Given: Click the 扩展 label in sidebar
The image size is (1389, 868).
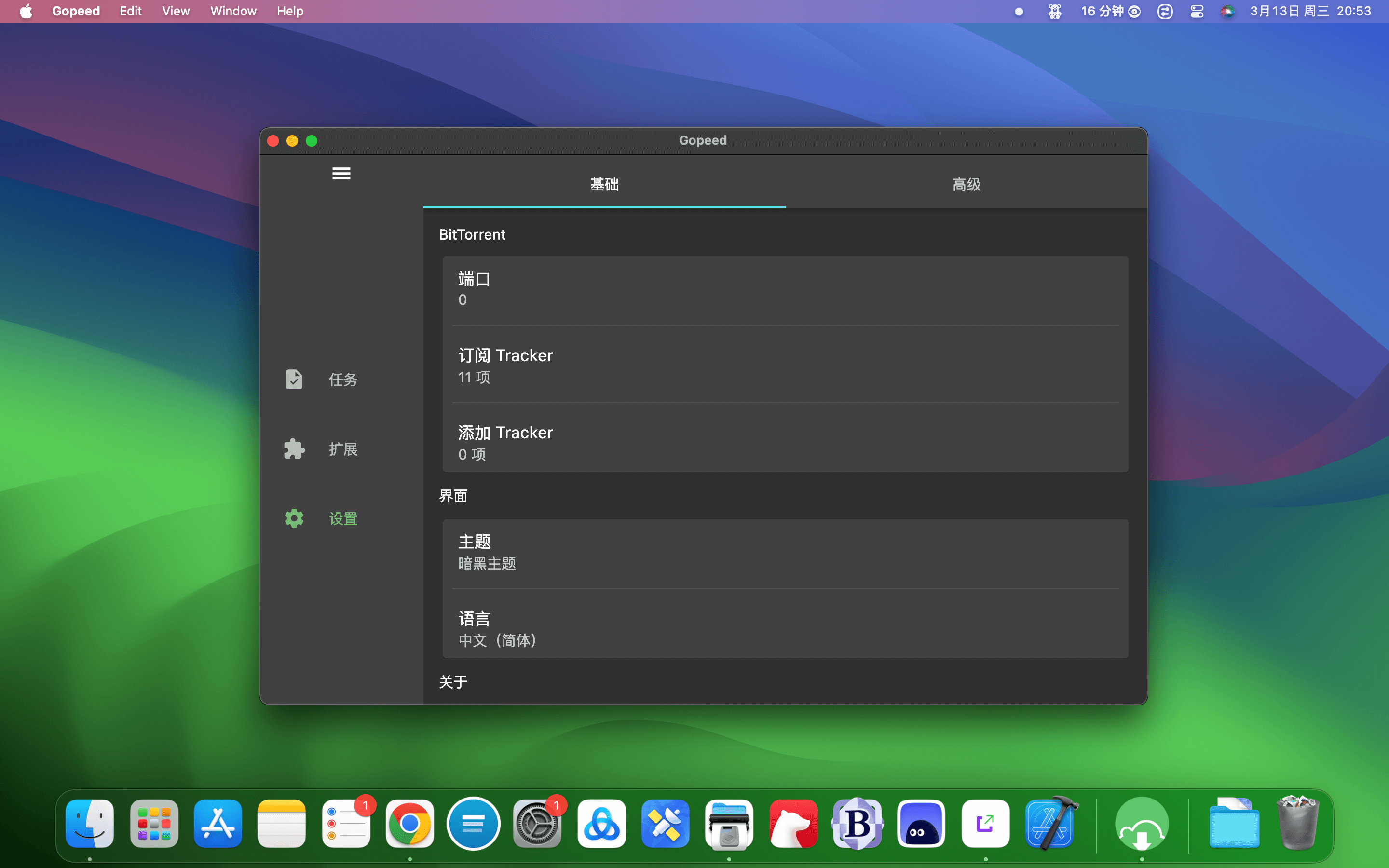Looking at the screenshot, I should [343, 449].
